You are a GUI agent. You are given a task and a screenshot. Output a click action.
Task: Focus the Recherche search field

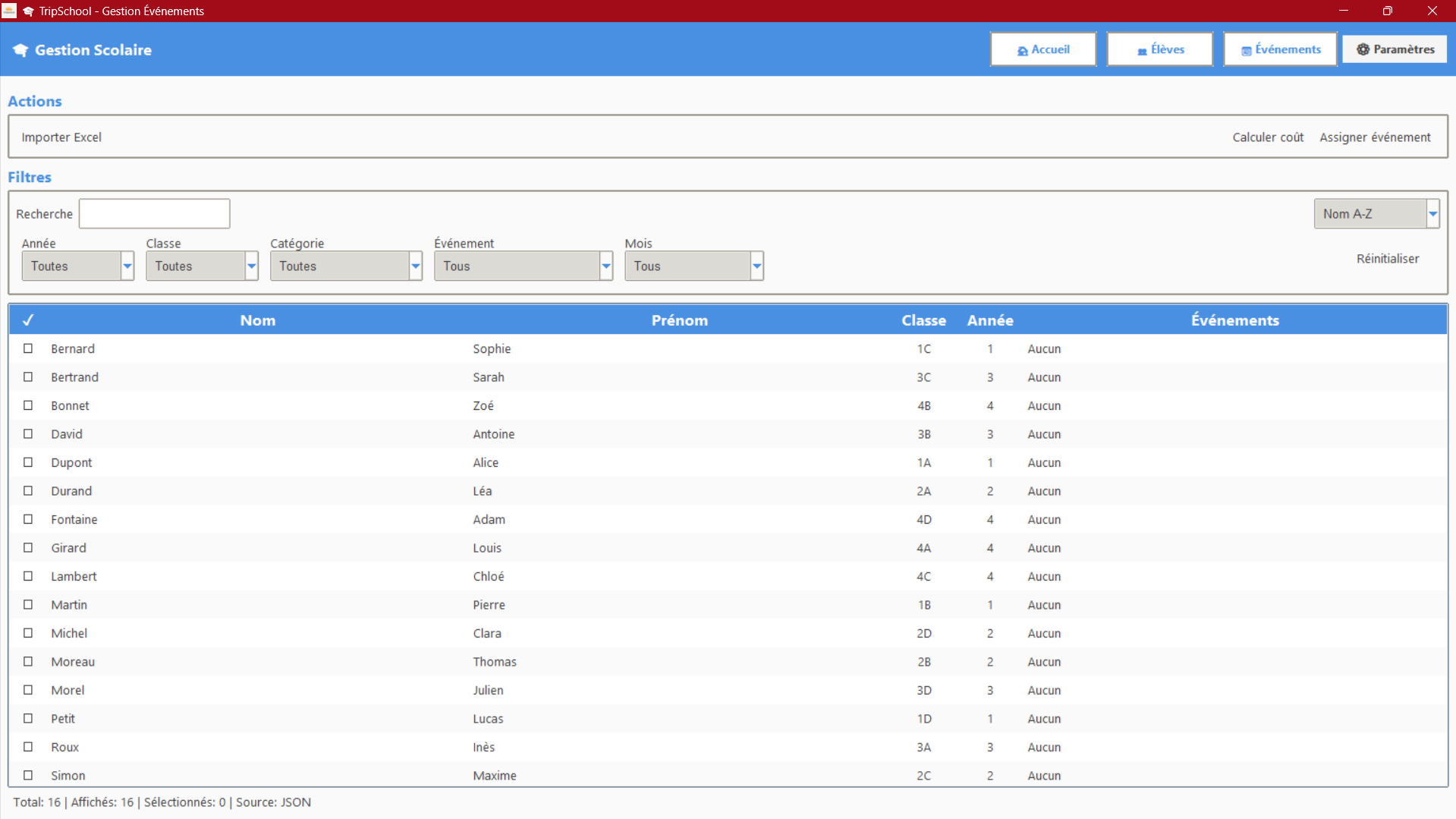(155, 214)
